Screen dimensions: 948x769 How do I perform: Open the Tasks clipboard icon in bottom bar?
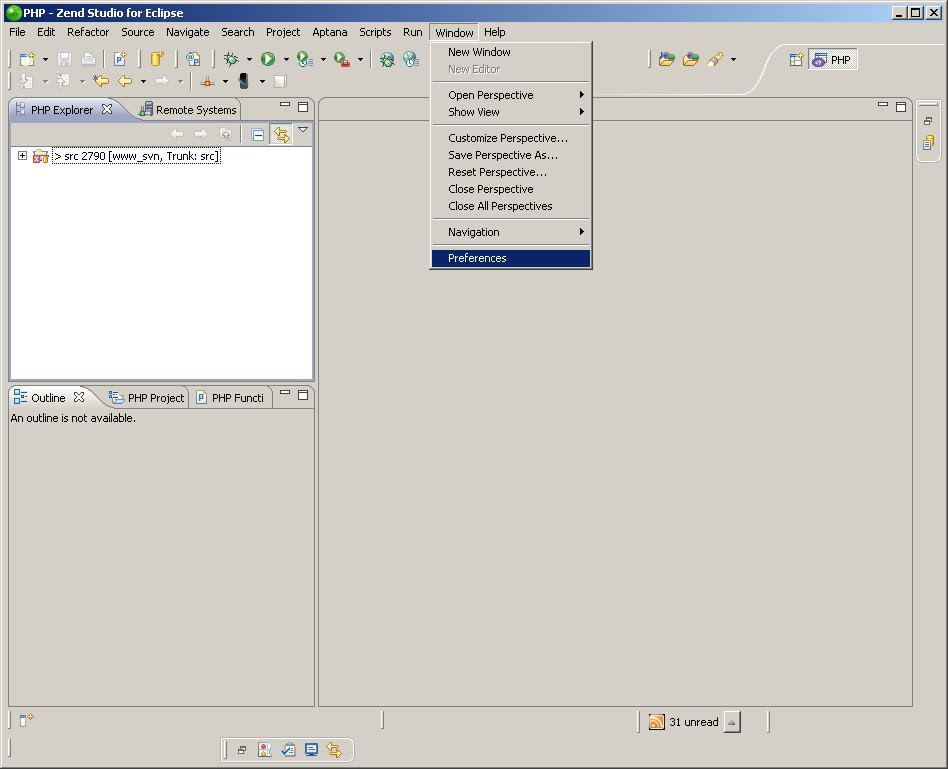coord(288,750)
